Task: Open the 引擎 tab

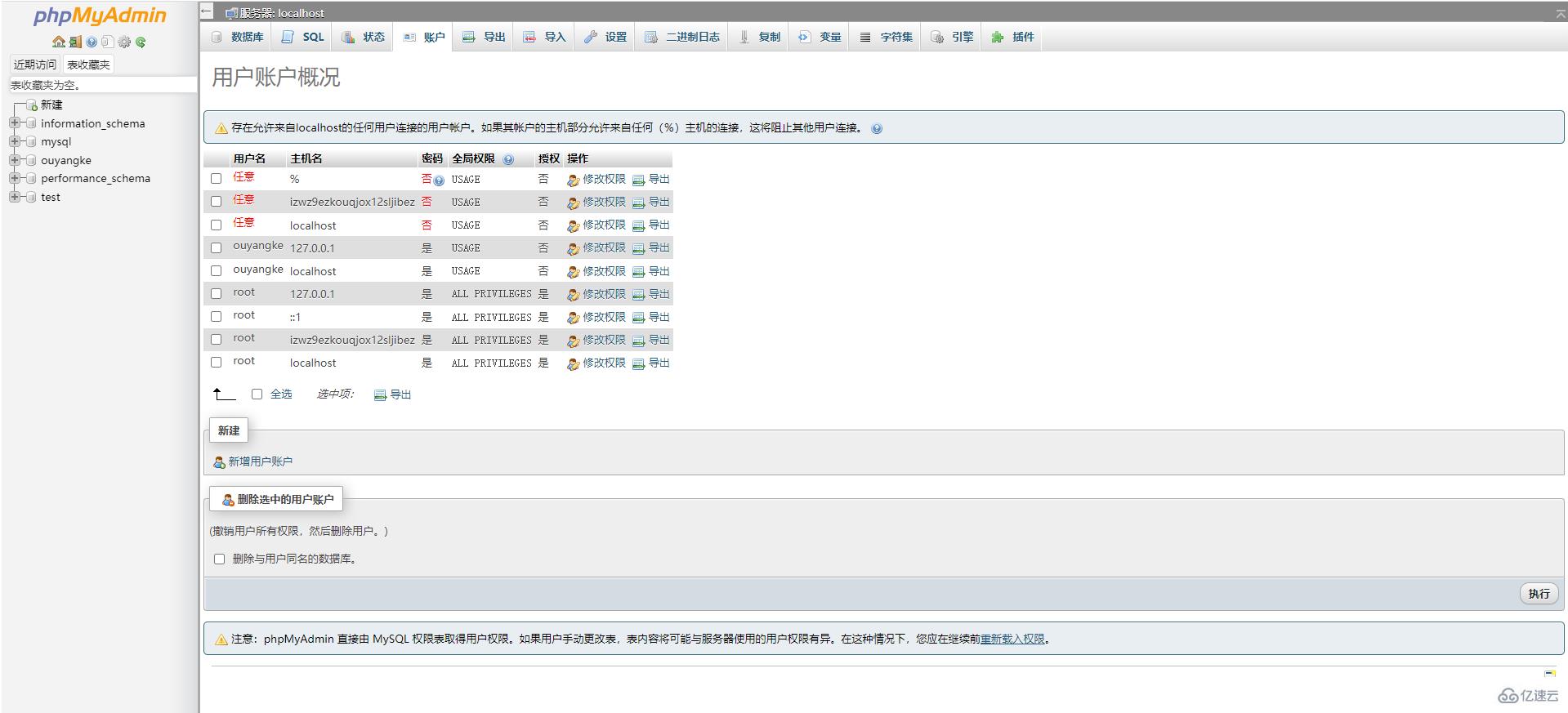Action: (x=953, y=37)
